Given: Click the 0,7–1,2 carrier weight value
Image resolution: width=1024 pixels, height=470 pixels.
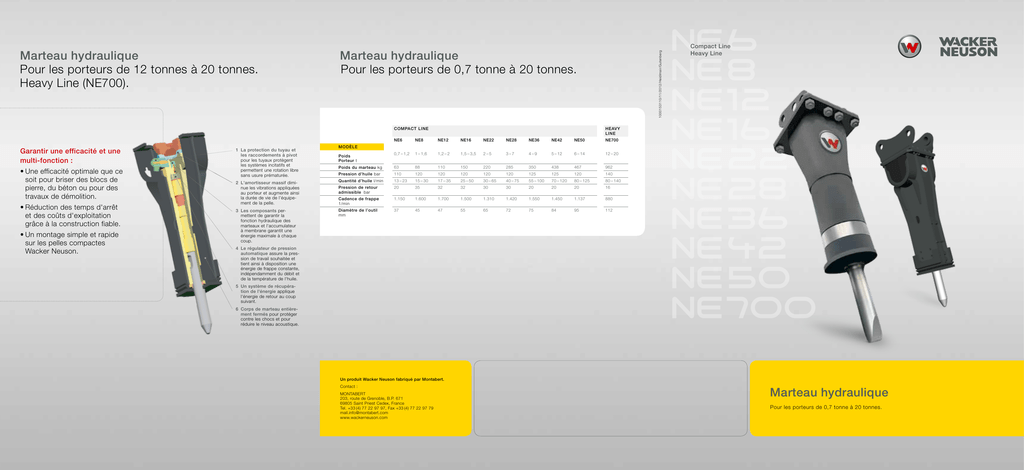Looking at the screenshot, I should tap(401, 153).
